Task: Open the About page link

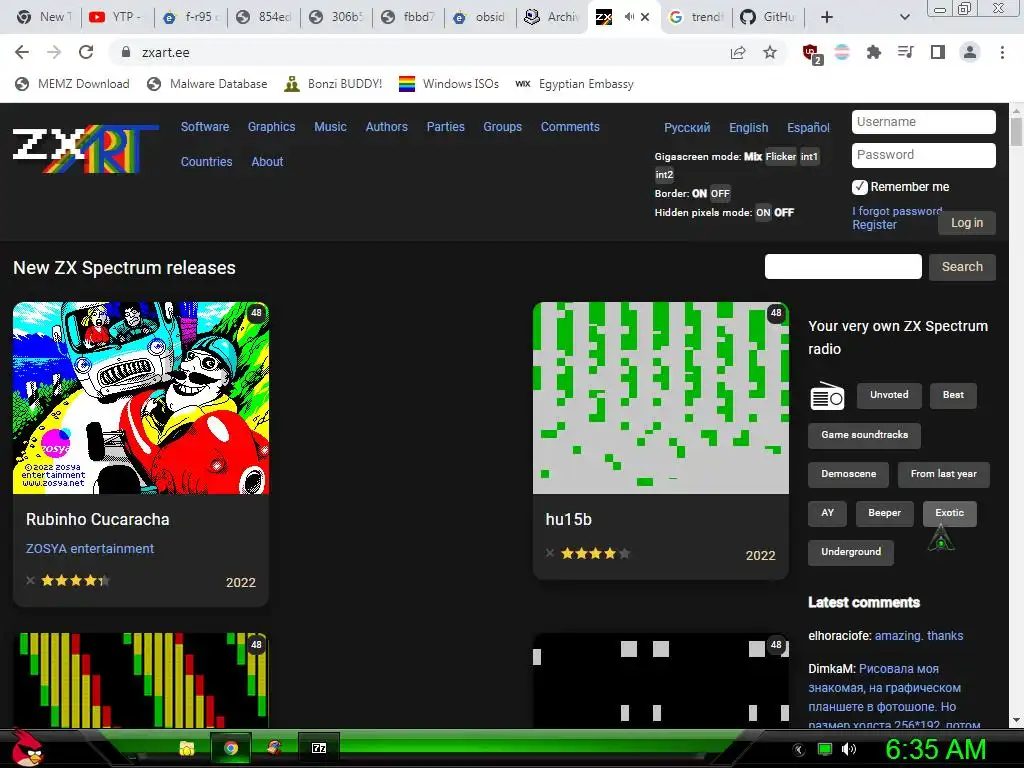Action: (267, 161)
